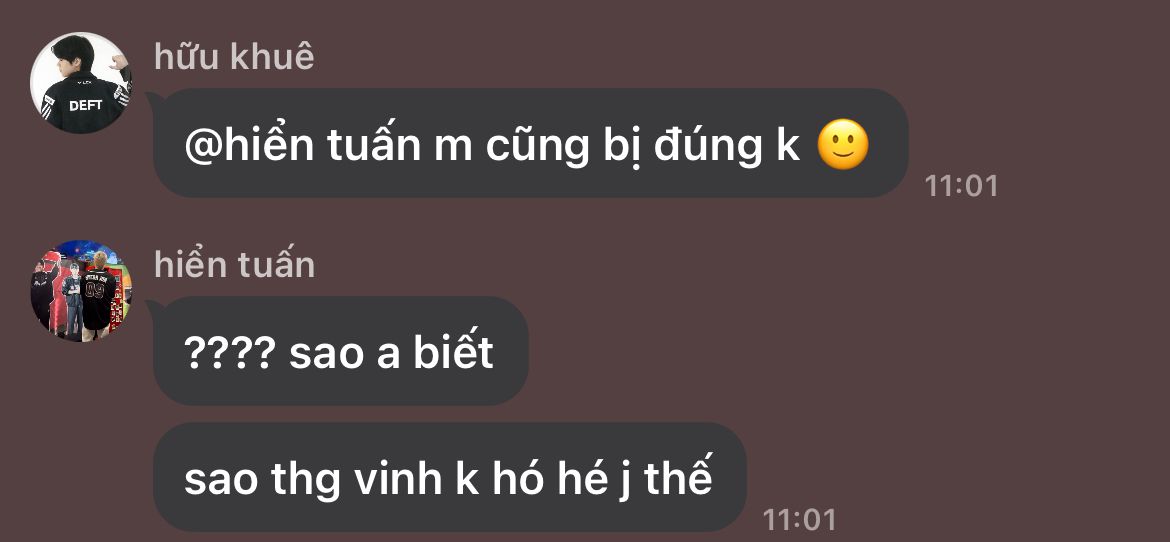Click the DEFT jersey text on avatar
Image resolution: width=1170 pixels, height=542 pixels.
(x=85, y=105)
